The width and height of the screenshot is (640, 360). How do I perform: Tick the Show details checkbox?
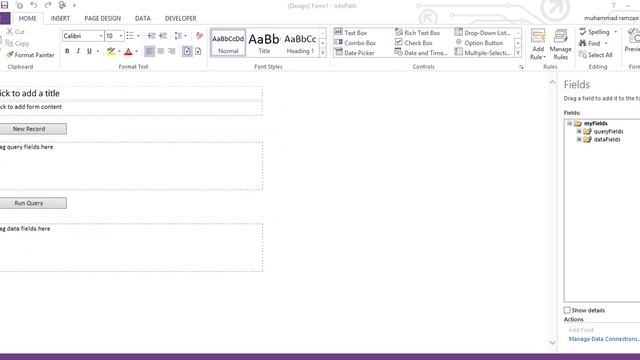(567, 310)
